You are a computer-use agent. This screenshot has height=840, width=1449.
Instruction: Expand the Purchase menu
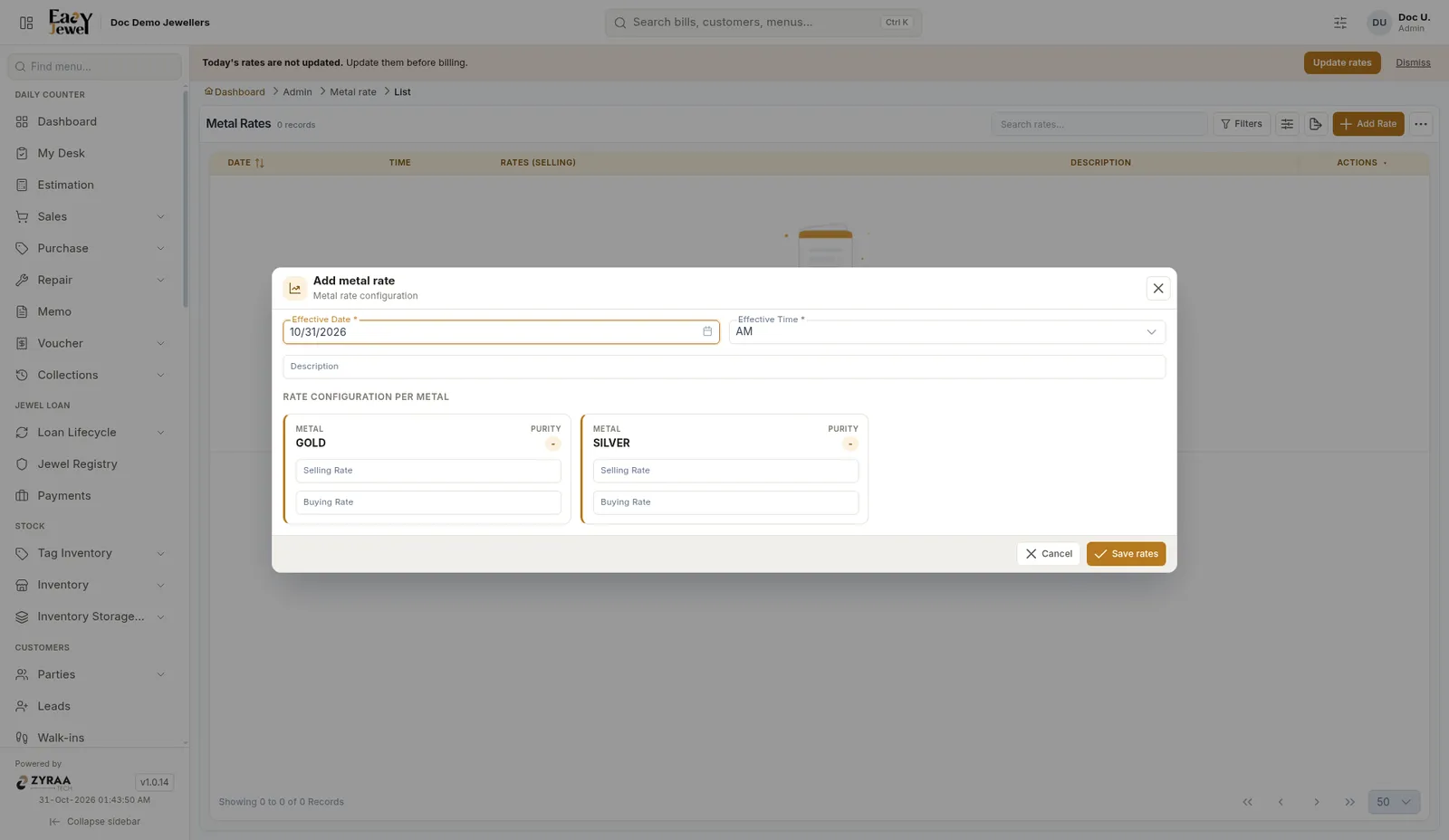(92, 248)
